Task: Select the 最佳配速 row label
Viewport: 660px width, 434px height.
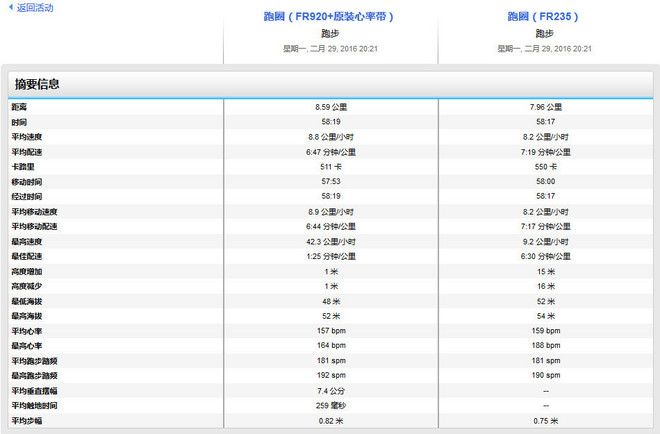Action: (x=27, y=256)
